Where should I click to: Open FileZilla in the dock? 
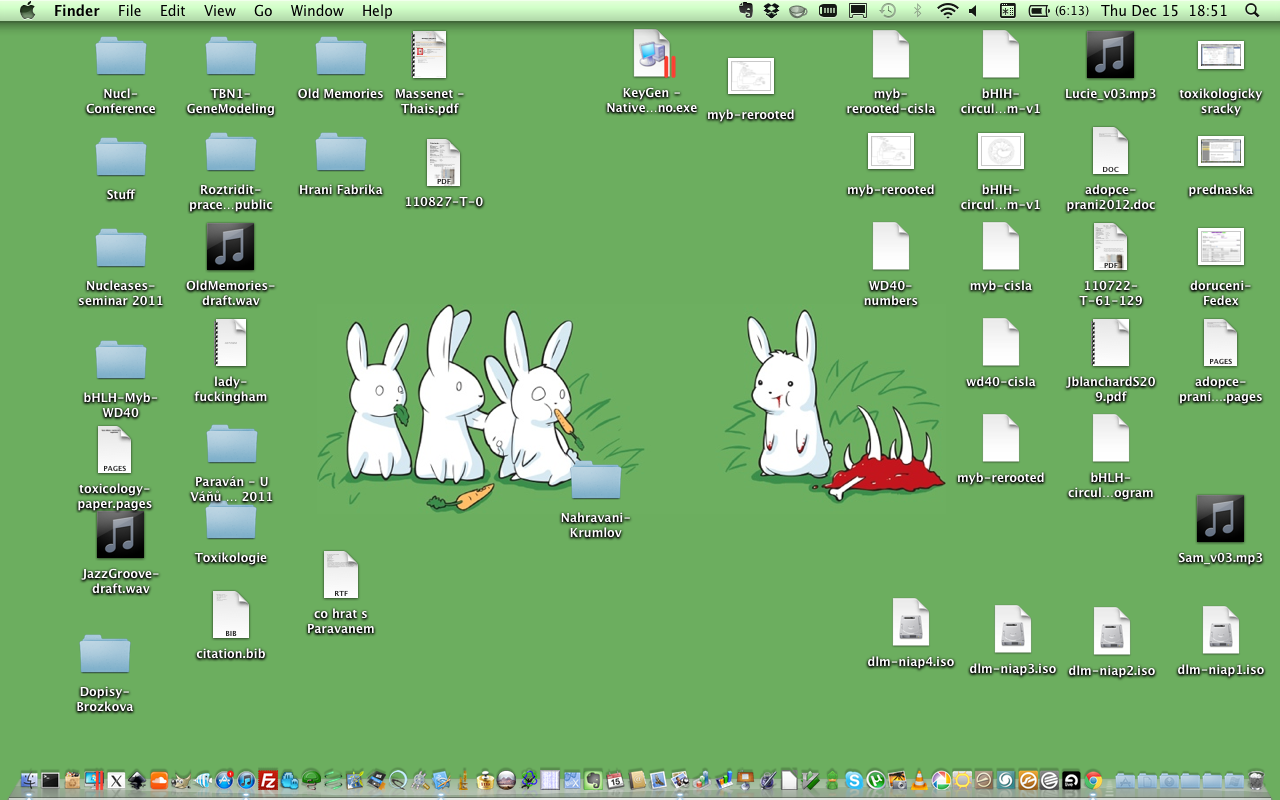[268, 780]
